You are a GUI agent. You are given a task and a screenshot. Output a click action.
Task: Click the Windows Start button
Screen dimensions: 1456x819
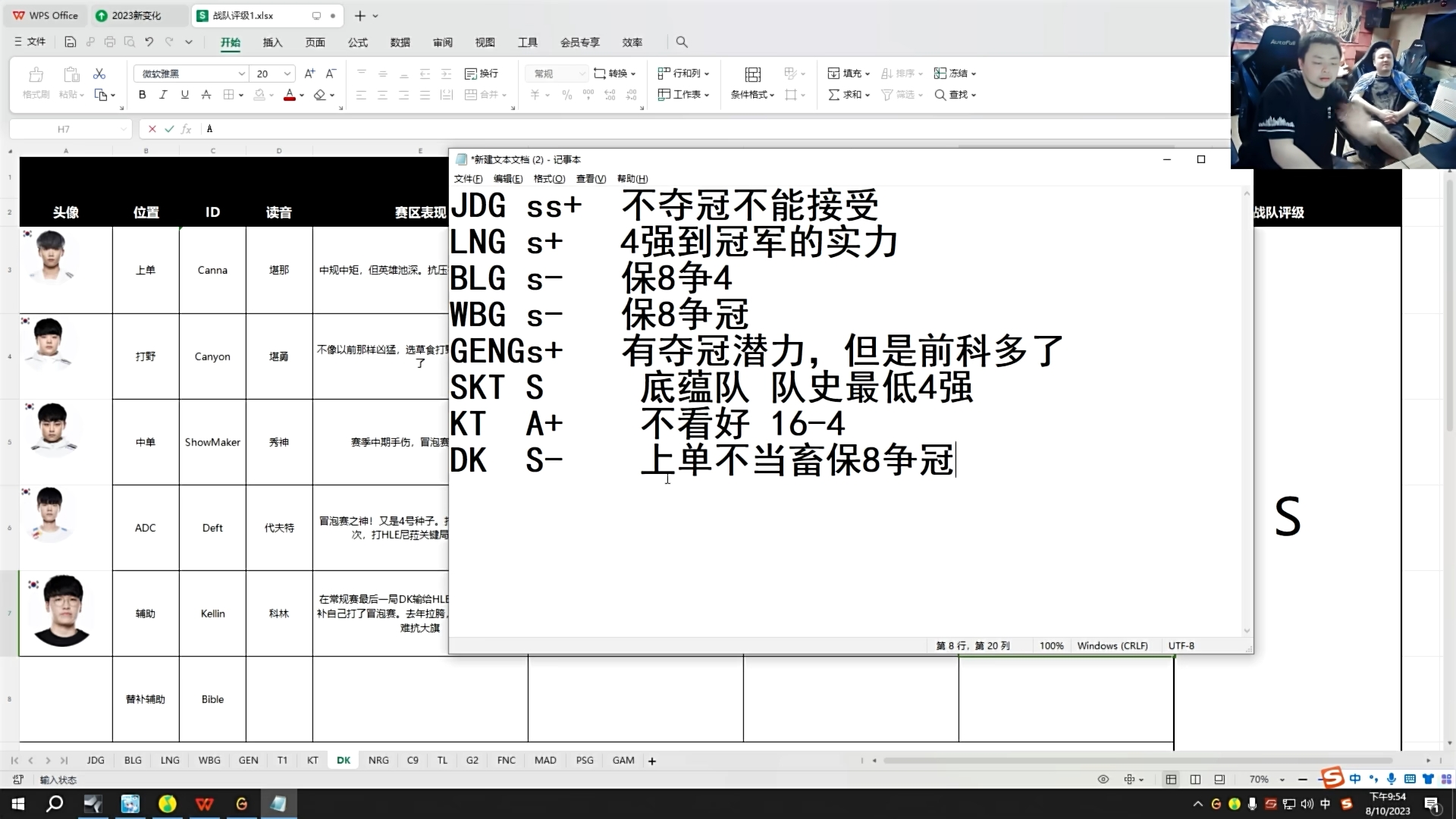(18, 804)
